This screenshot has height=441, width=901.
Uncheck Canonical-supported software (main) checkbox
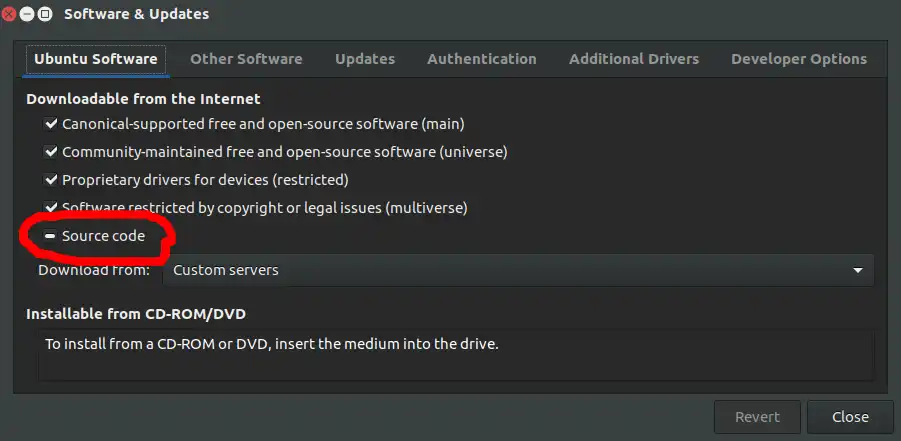[x=51, y=124]
